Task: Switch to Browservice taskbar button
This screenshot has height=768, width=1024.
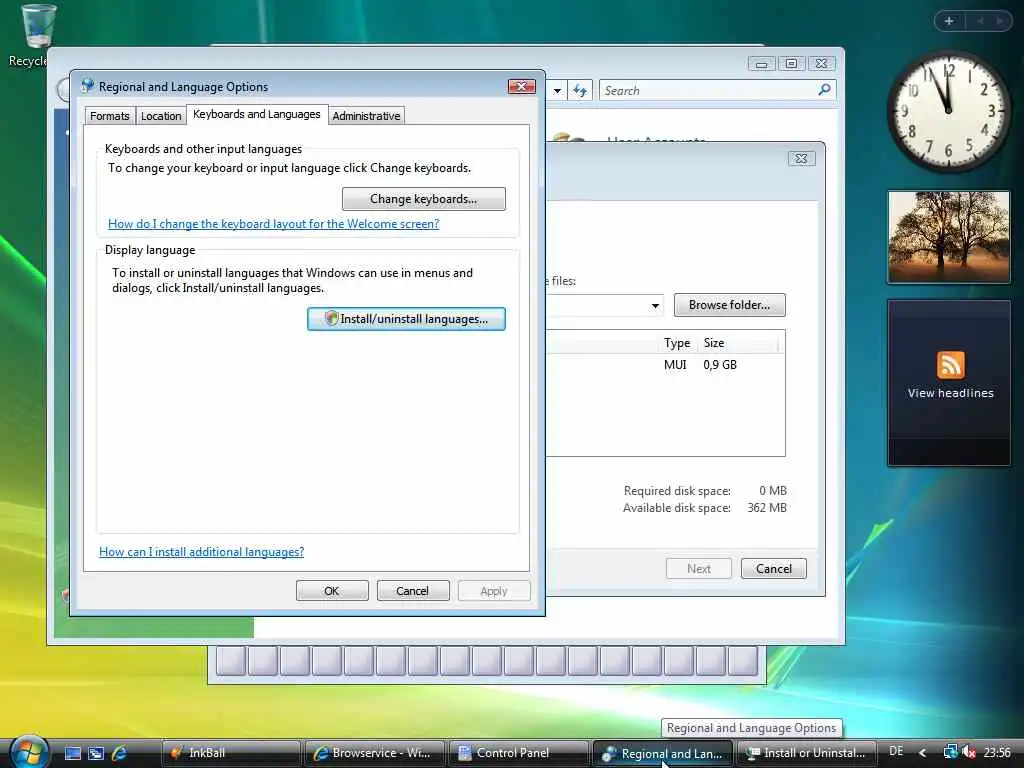Action: pos(375,753)
